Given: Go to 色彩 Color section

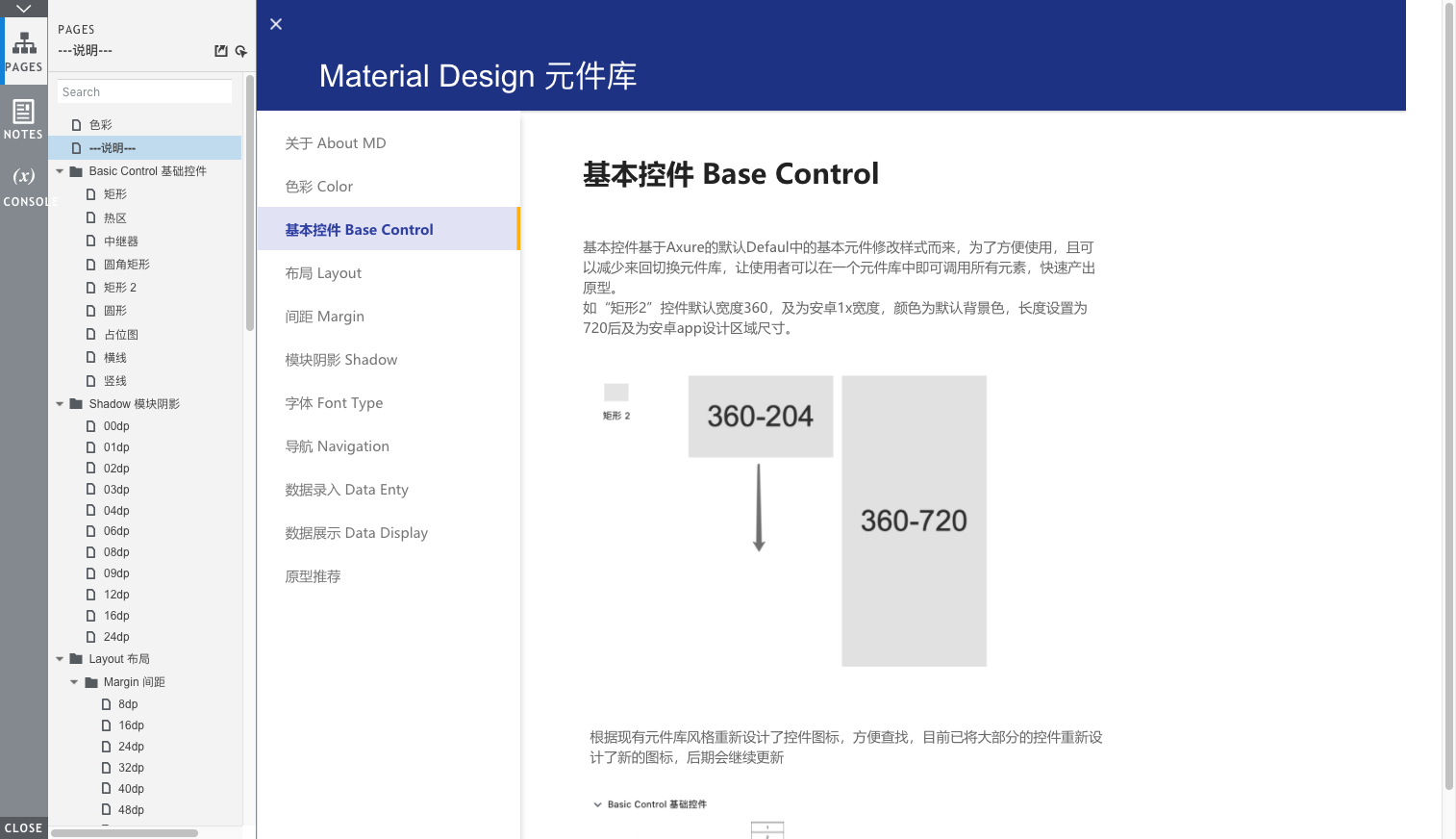Looking at the screenshot, I should 389,186.
